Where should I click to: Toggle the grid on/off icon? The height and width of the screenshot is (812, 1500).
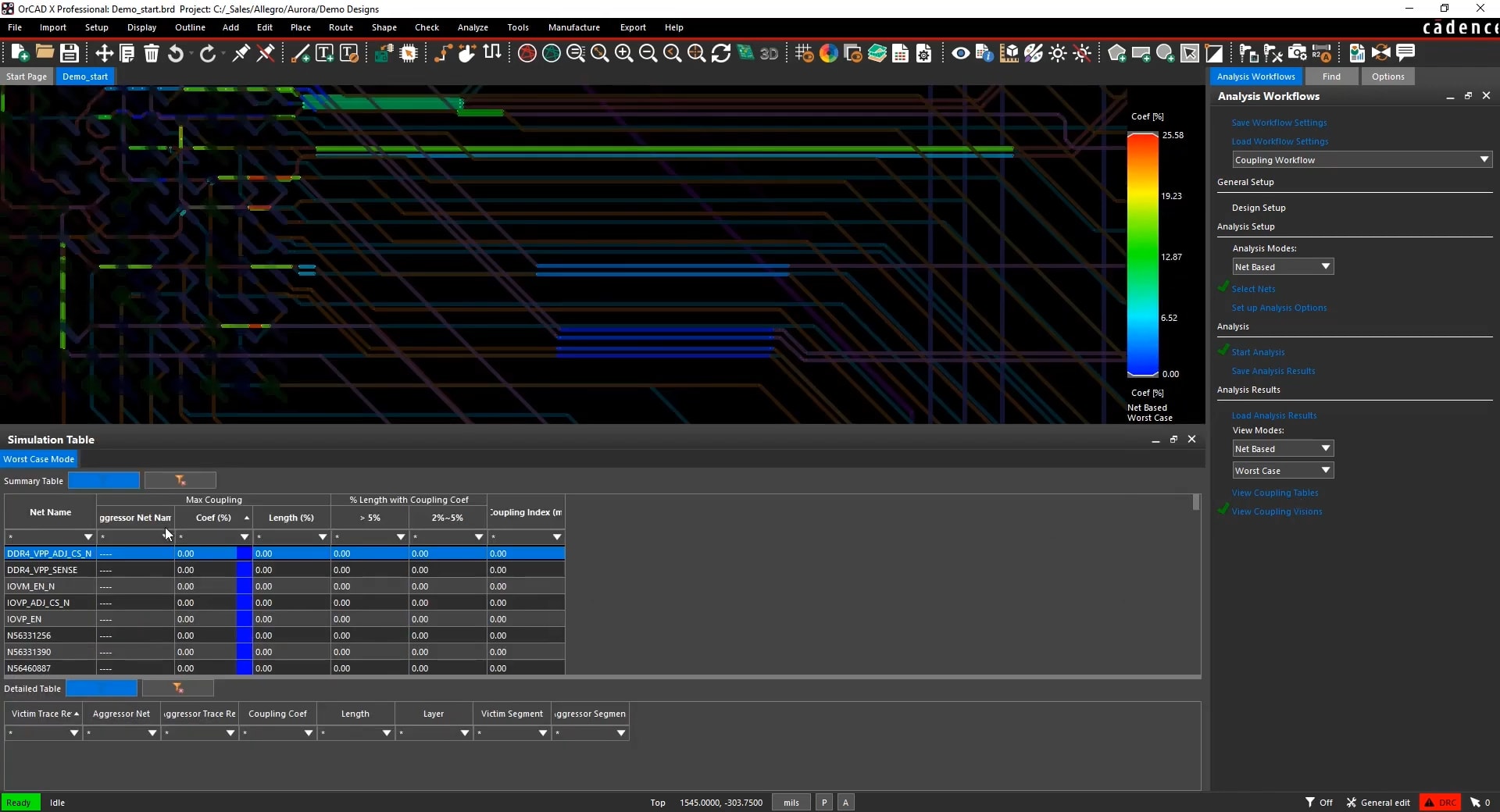(804, 53)
